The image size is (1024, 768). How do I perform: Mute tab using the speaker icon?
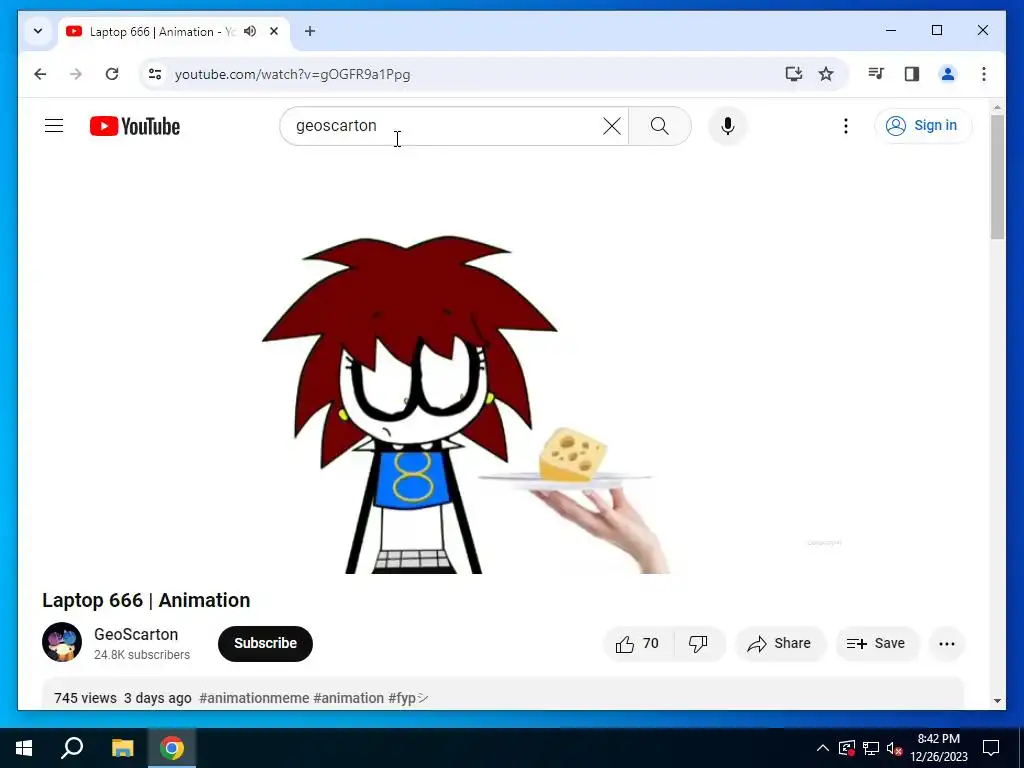coord(250,31)
